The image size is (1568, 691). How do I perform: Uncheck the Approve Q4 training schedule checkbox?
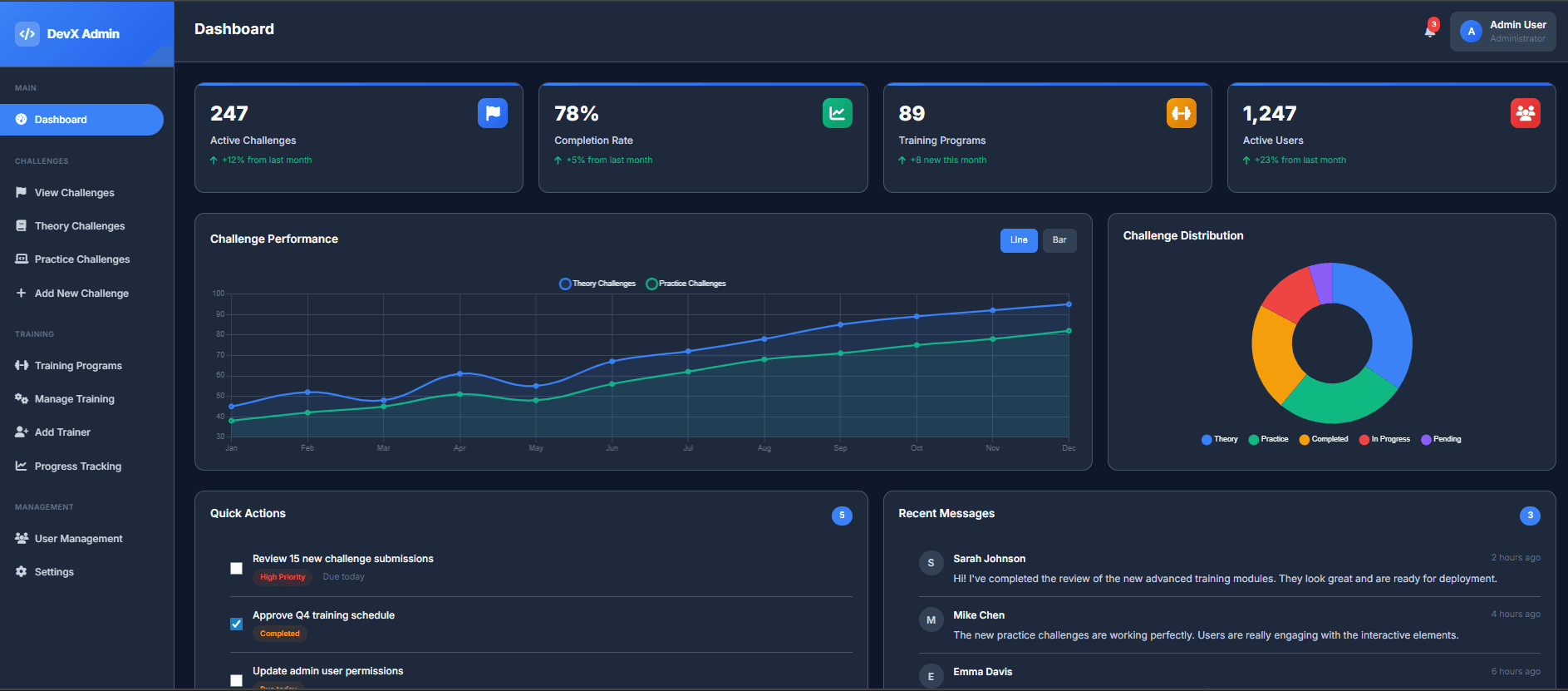pos(237,624)
